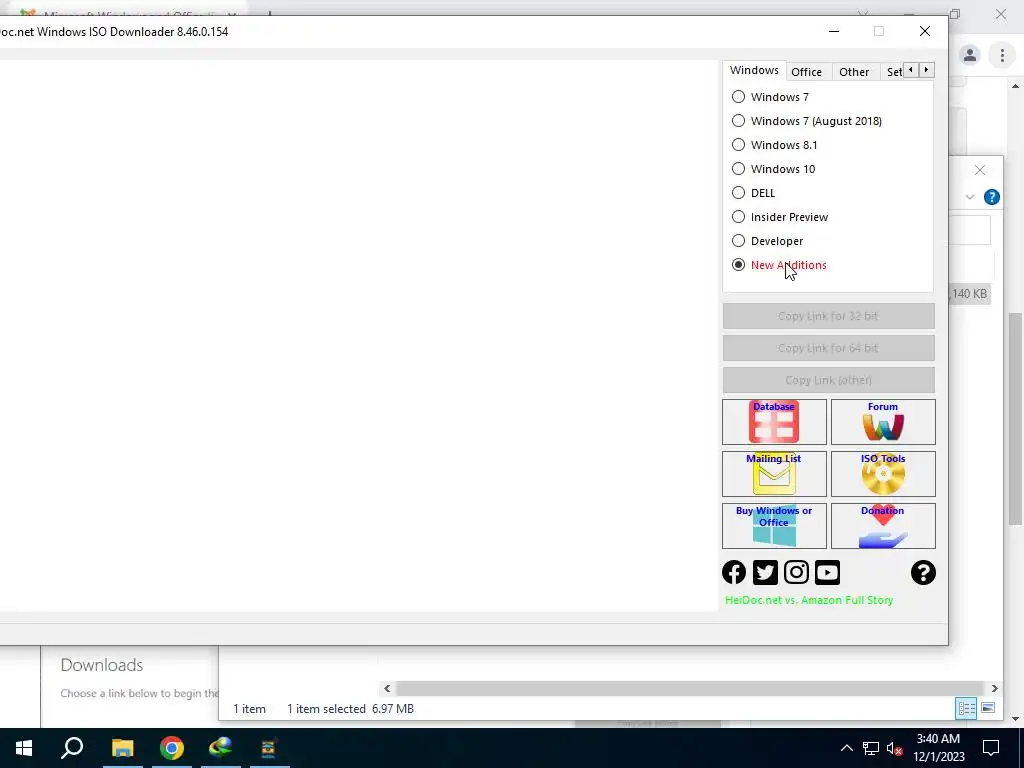The image size is (1024, 768).
Task: Switch to the partially shown Settings tab
Action: 893,72
